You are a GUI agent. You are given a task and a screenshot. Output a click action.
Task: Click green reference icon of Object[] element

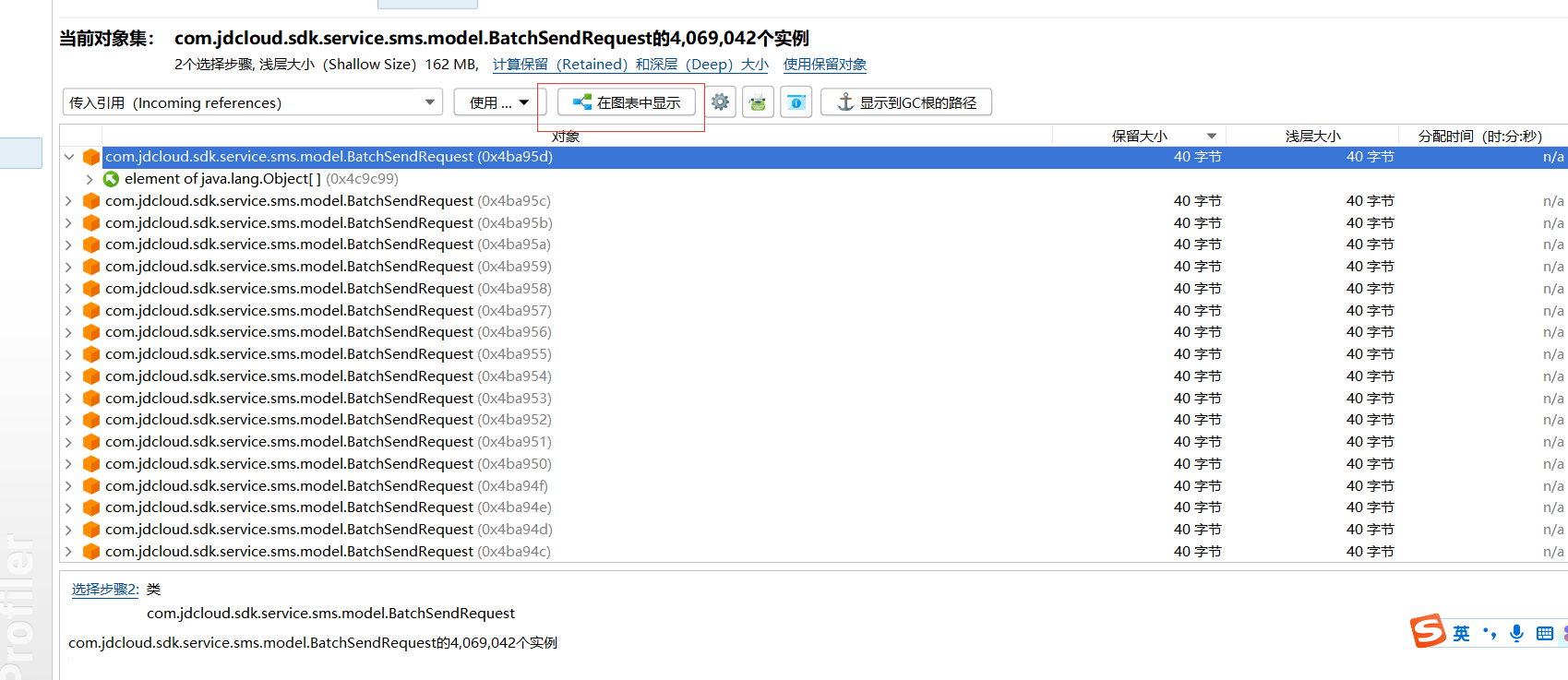pos(111,179)
